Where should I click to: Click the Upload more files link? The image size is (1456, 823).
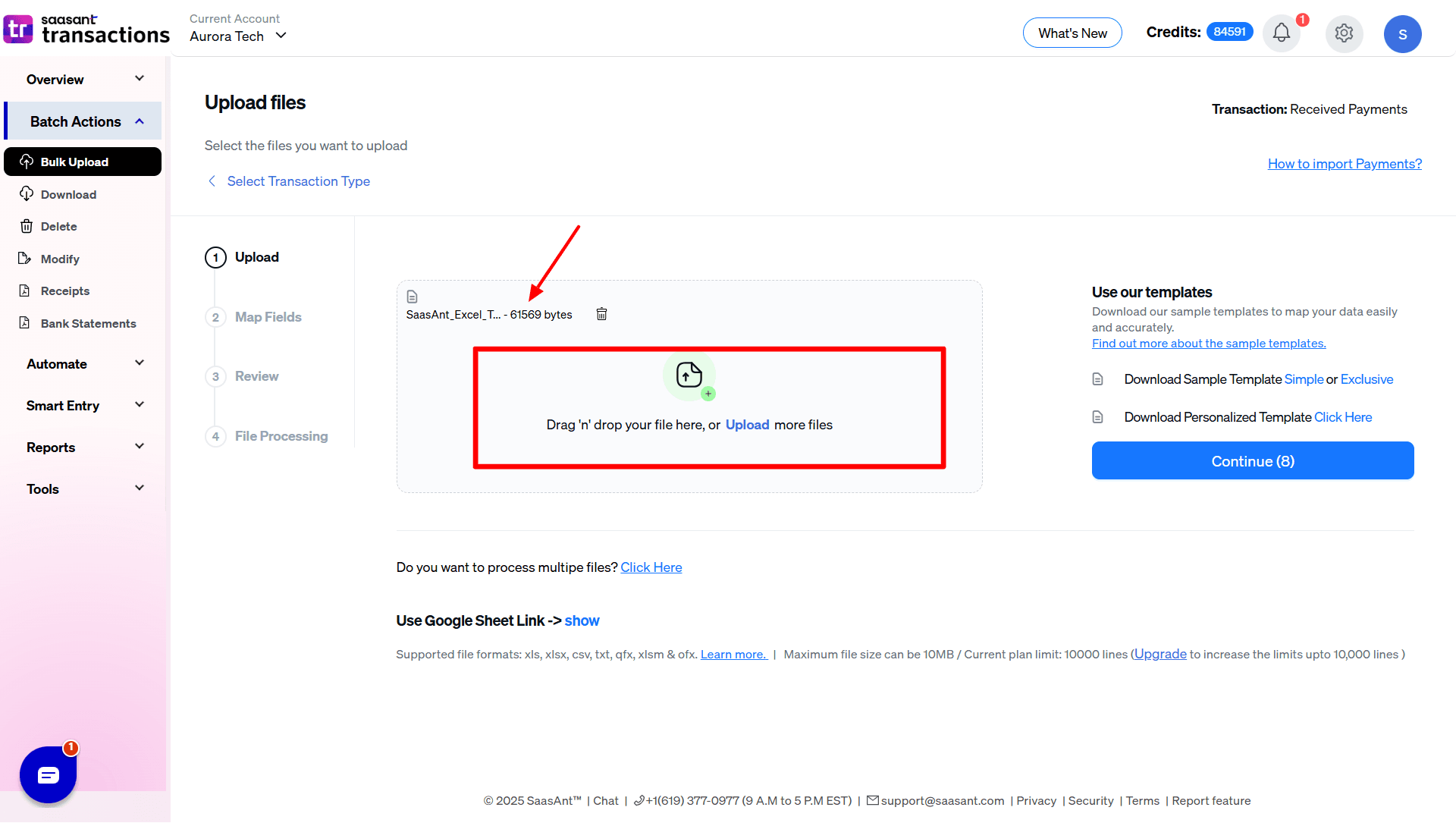click(x=747, y=425)
